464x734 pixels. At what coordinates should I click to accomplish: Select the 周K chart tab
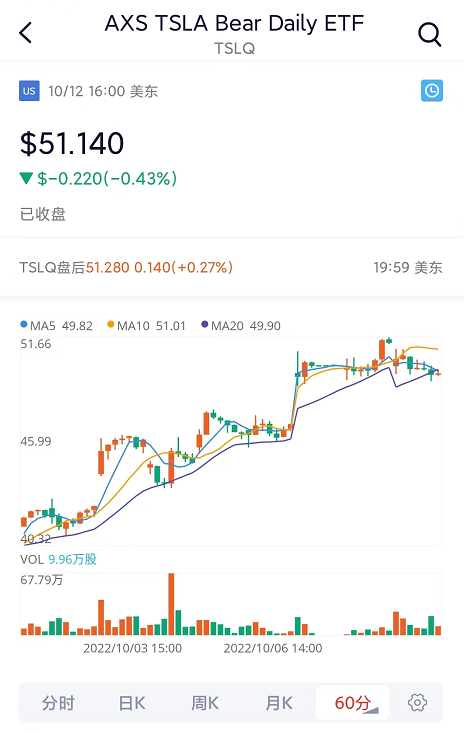(205, 703)
